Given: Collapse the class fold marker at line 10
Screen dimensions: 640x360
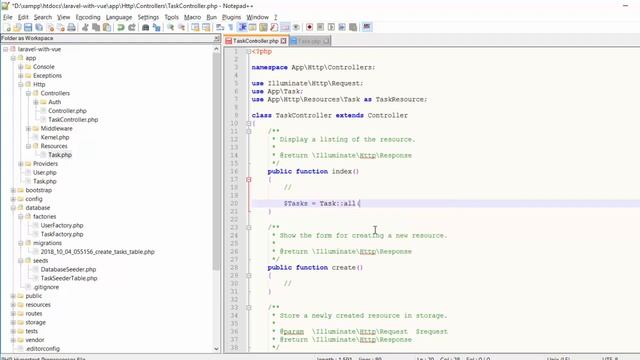Looking at the screenshot, I should tap(249, 123).
